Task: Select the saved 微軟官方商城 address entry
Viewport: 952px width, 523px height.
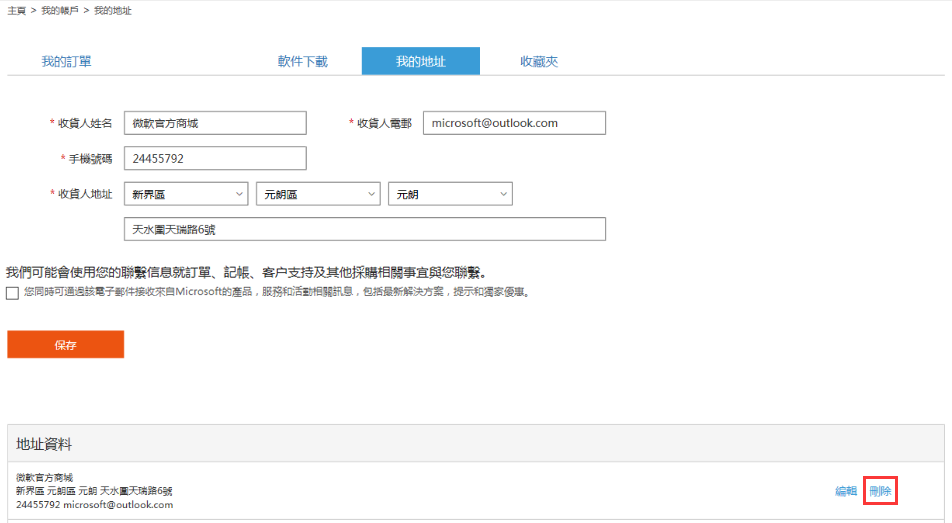Action: [x=95, y=491]
